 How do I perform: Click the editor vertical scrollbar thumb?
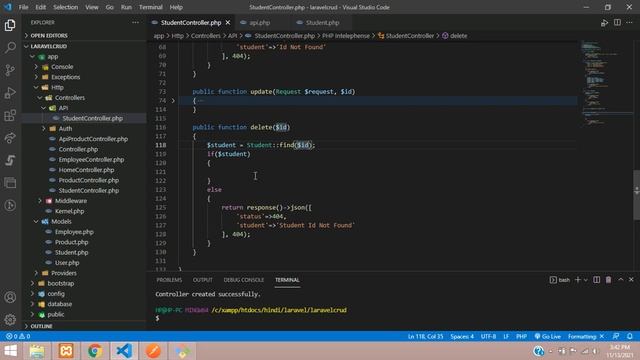636,195
